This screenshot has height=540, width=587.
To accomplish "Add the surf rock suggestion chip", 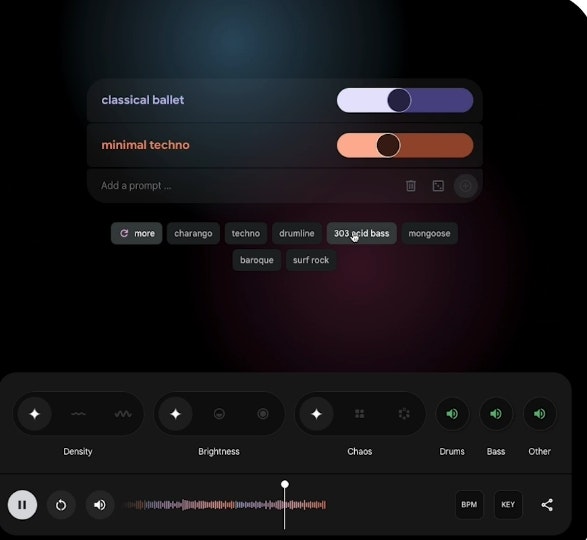I will click(311, 260).
